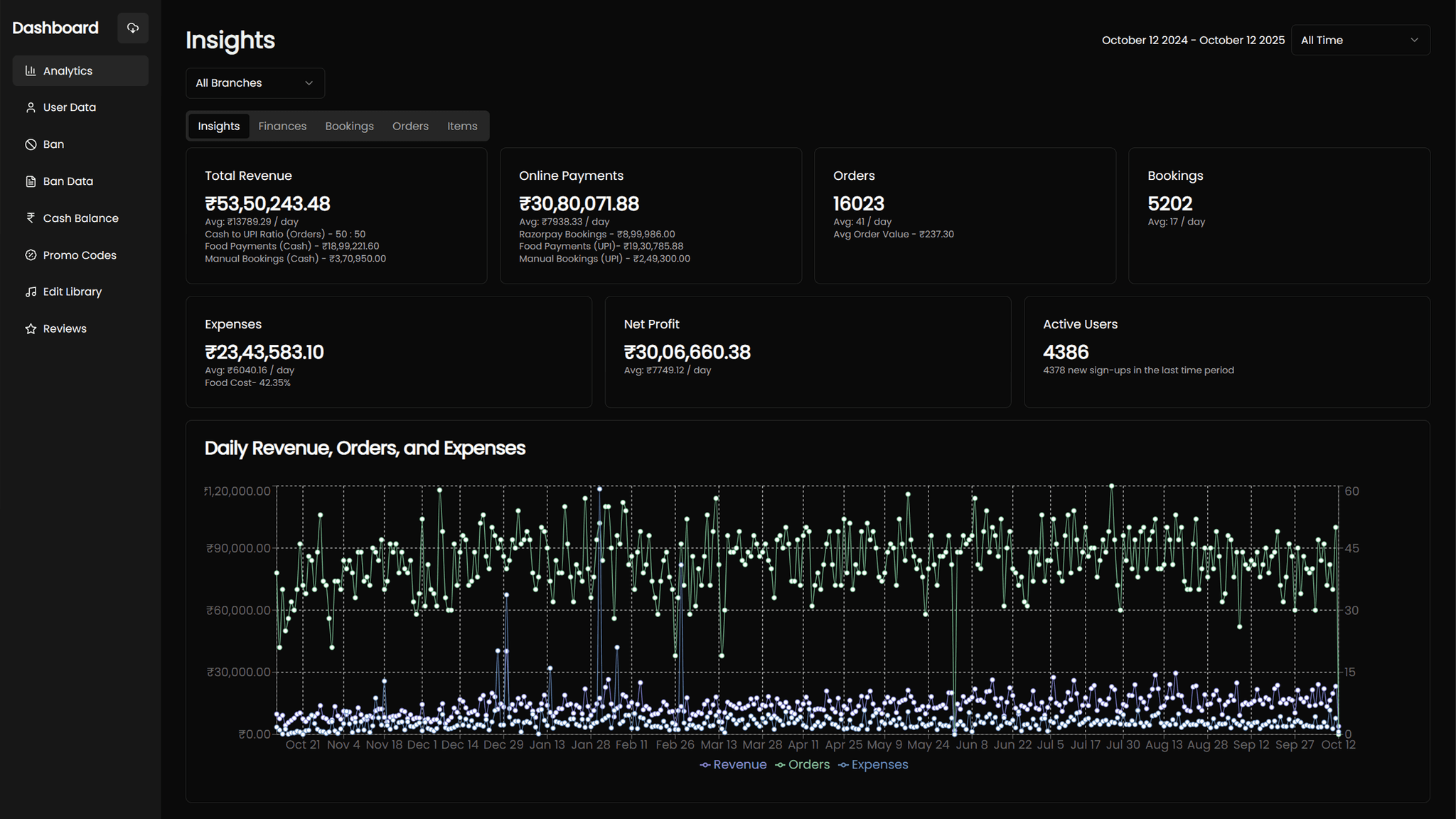Click the sync icon next to Dashboard
Image resolution: width=1456 pixels, height=819 pixels.
click(133, 28)
